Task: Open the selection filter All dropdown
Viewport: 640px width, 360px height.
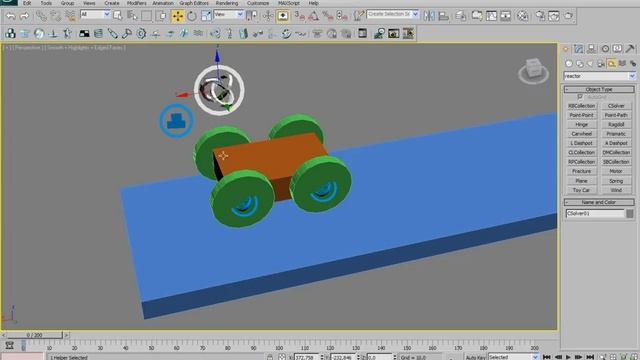Action: tap(107, 15)
